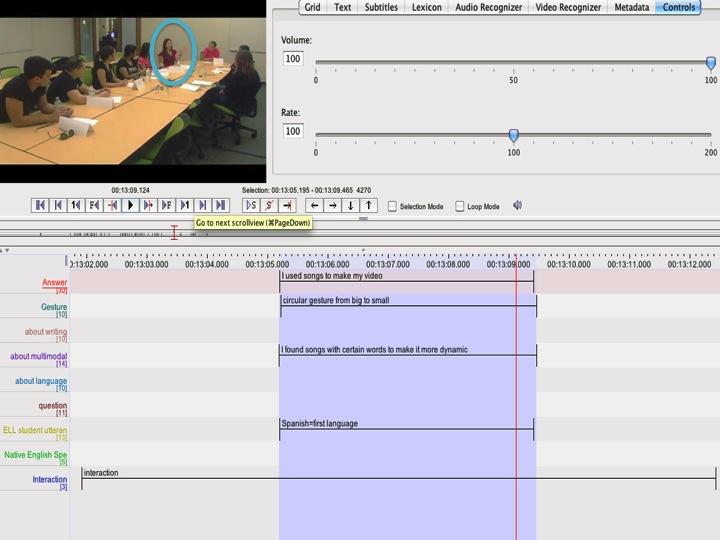Image resolution: width=720 pixels, height=540 pixels.
Task: Click the current time 00:13:09.124 readout
Action: pyautogui.click(x=130, y=190)
